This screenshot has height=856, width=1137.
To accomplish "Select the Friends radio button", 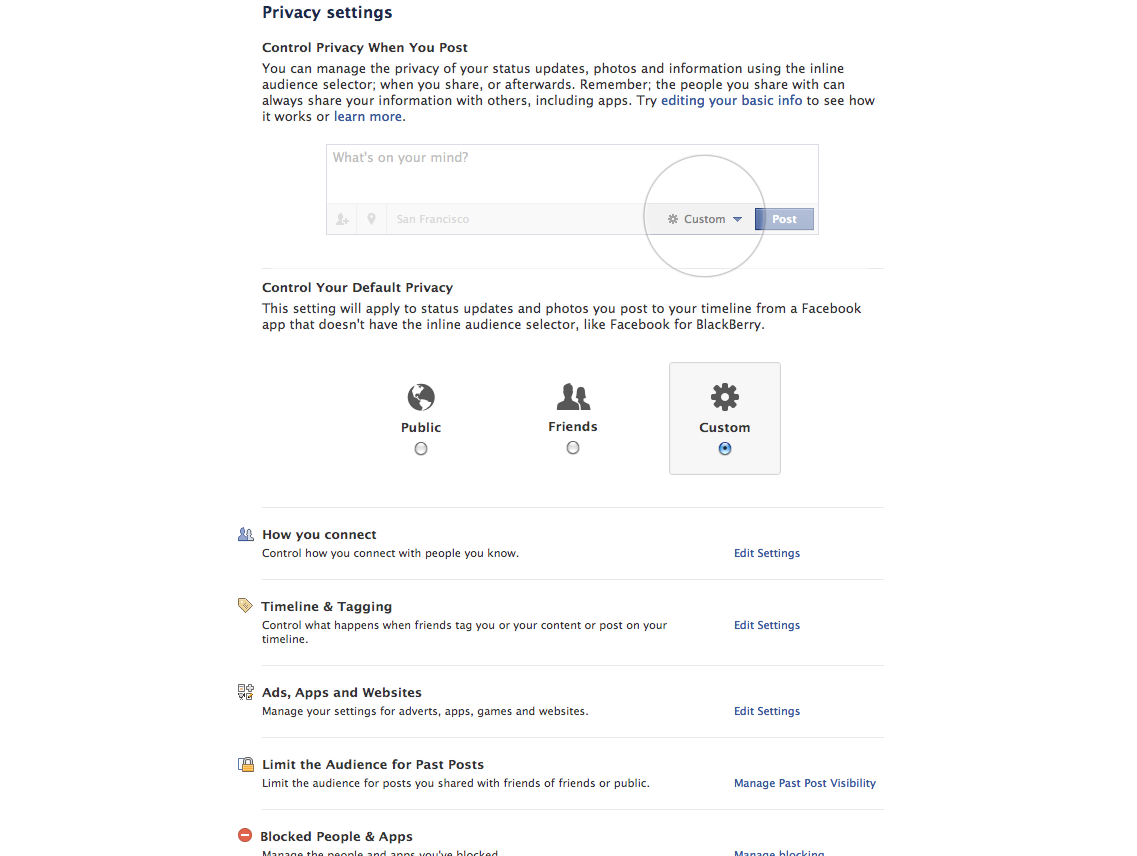I will point(573,448).
